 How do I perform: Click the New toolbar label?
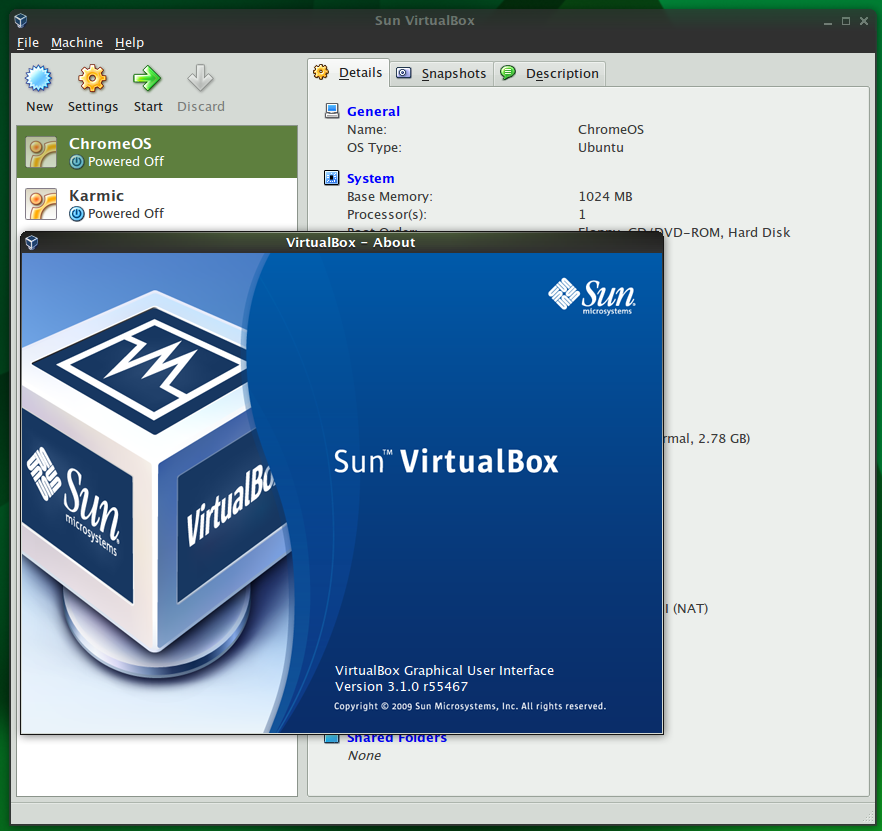39,106
